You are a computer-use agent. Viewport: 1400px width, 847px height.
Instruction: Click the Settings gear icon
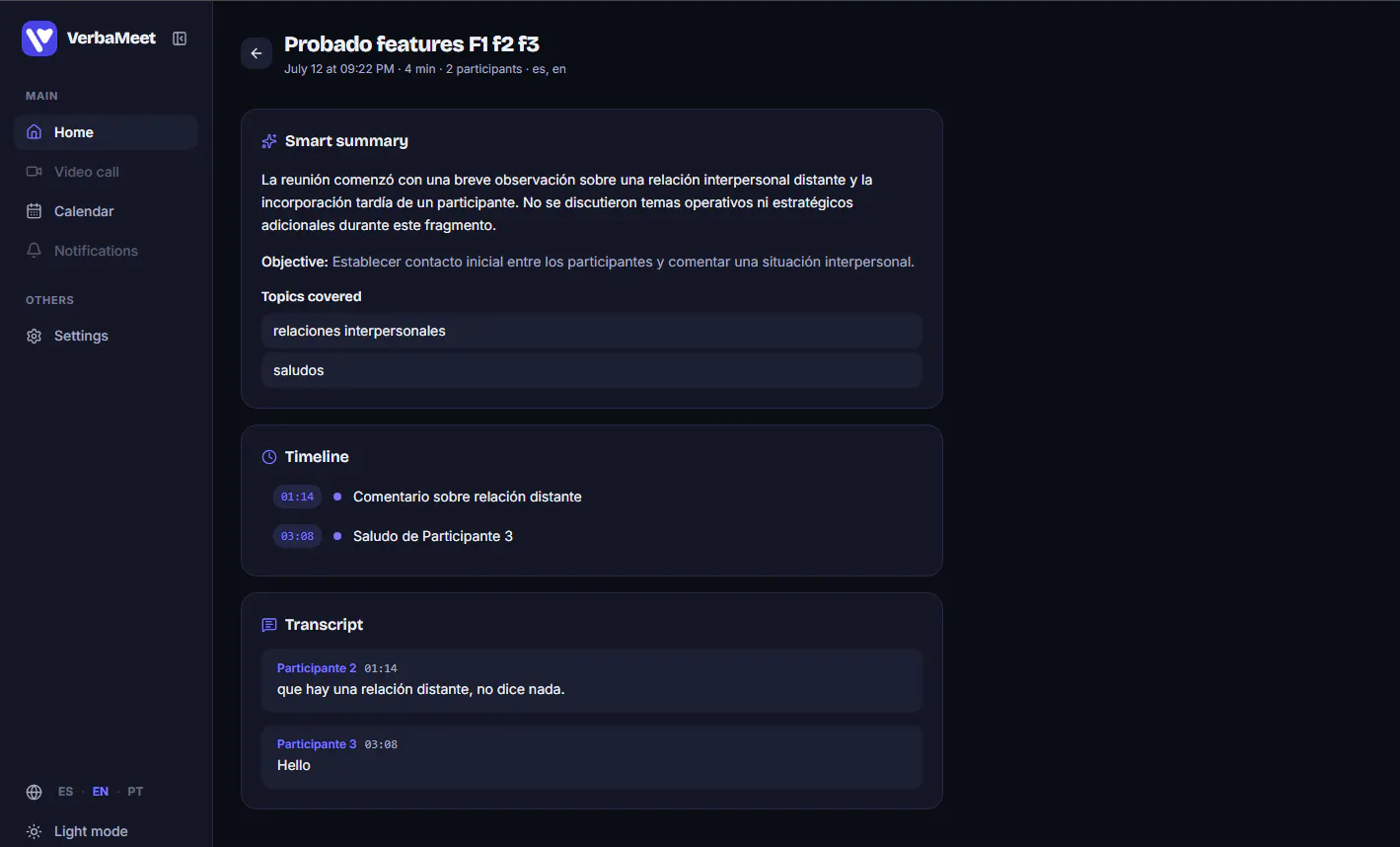click(x=35, y=336)
